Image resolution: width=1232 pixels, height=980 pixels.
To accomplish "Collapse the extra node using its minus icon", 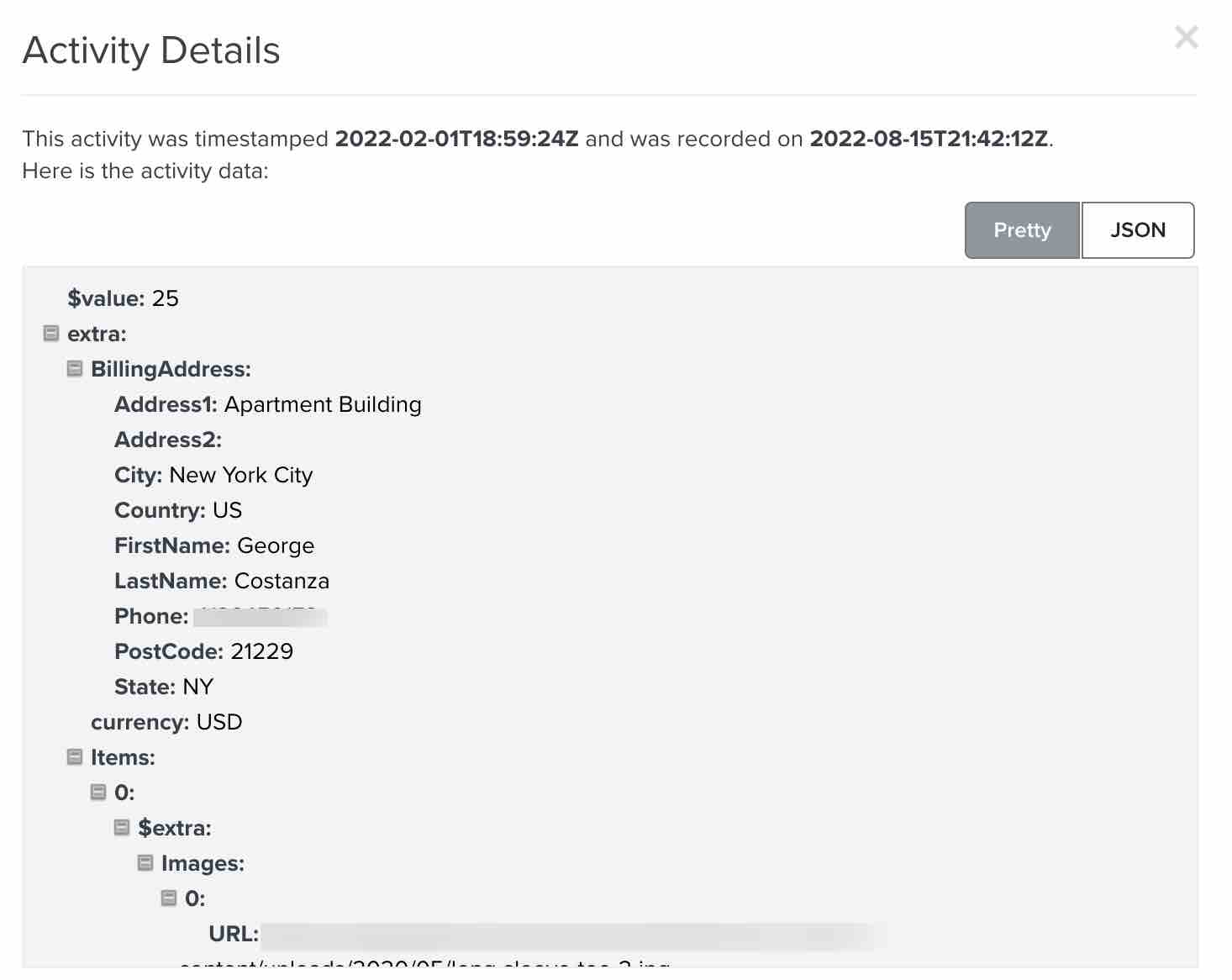I will click(49, 333).
